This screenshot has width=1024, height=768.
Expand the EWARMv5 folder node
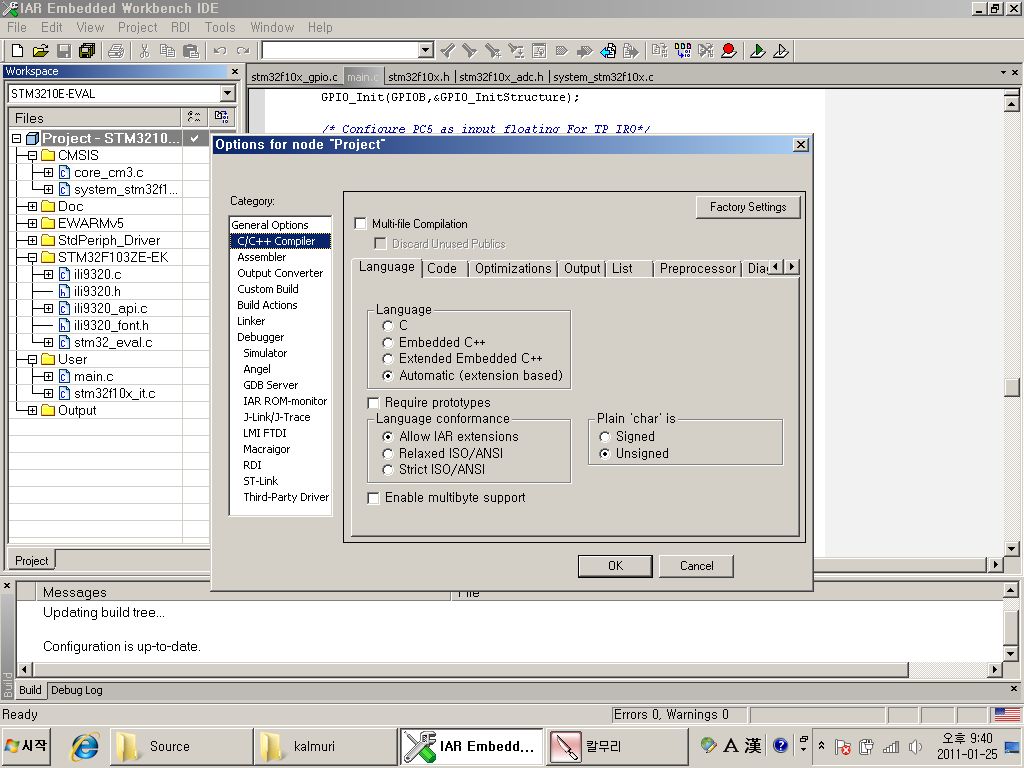tap(32, 223)
